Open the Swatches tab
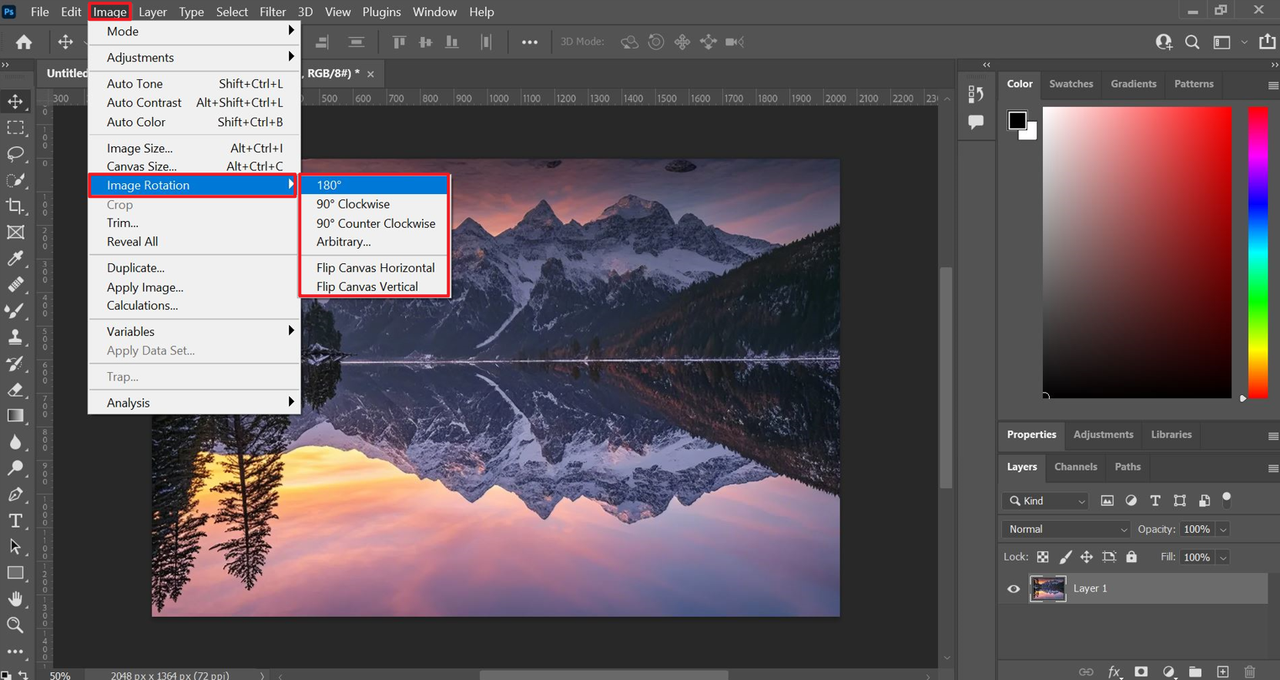 pyautogui.click(x=1071, y=84)
